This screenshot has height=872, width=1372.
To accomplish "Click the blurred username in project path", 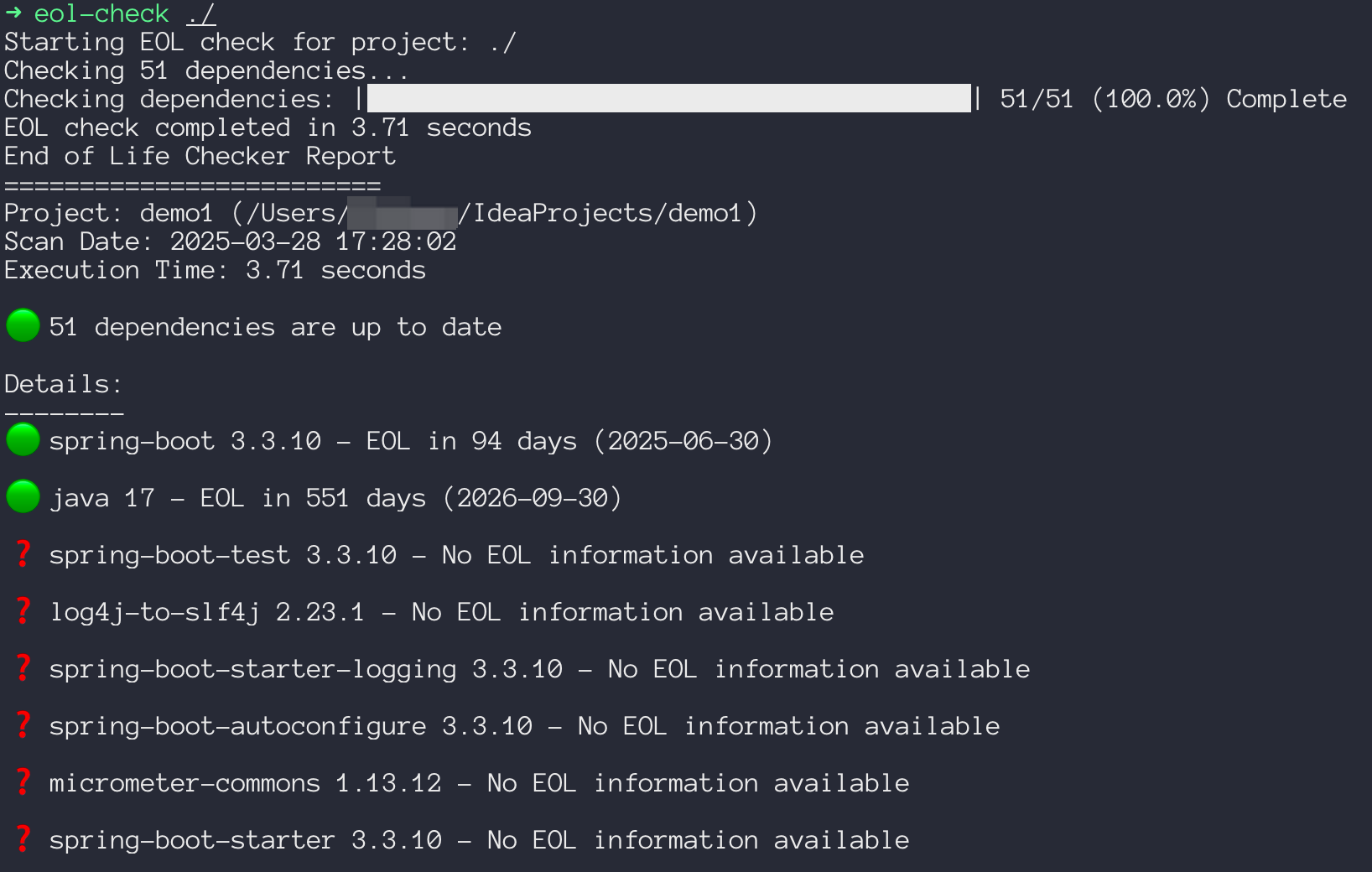I will coord(403,213).
